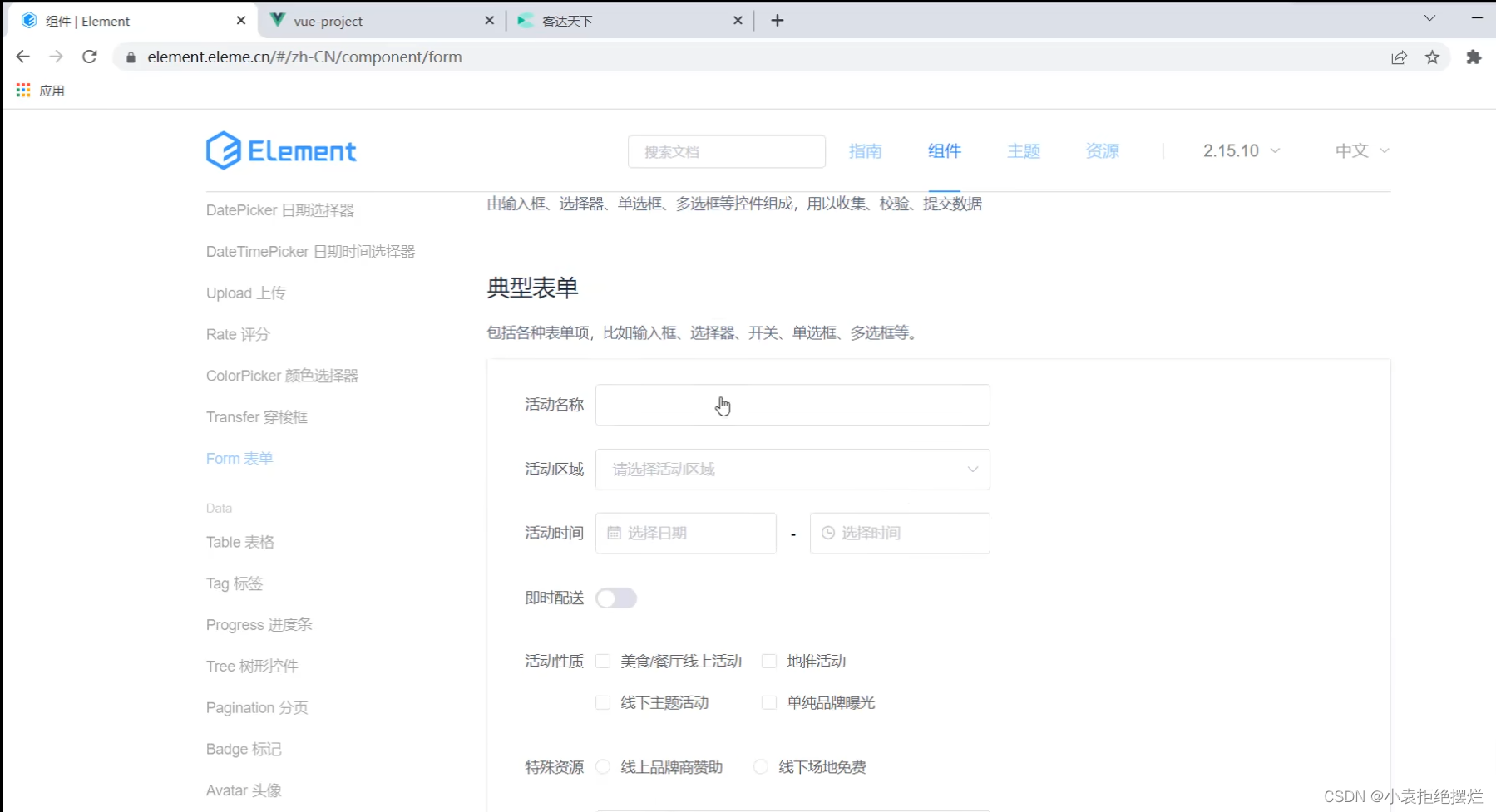Open Badge 标记 in sidebar
Viewport: 1496px width, 812px height.
pyautogui.click(x=244, y=750)
